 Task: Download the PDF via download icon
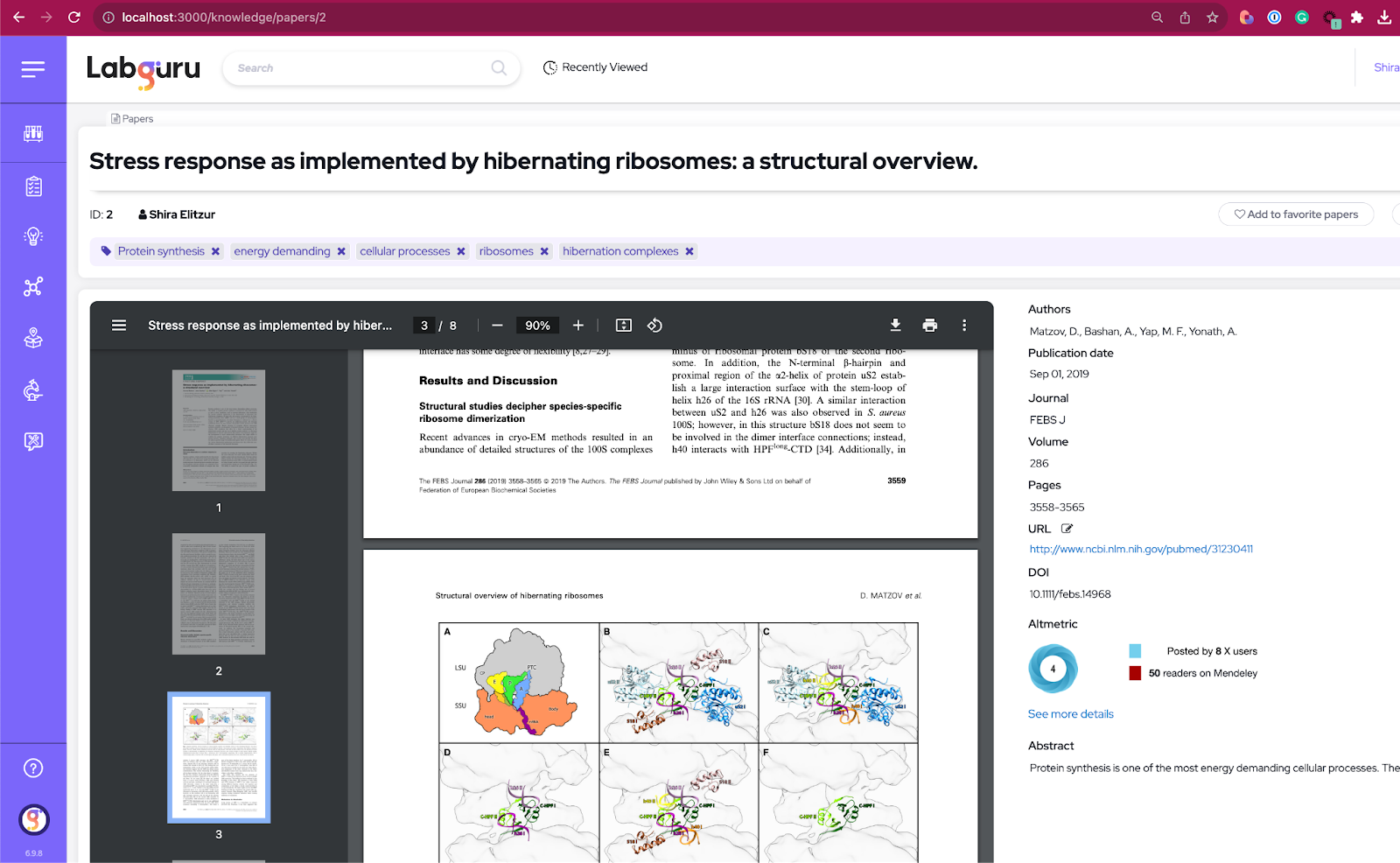(894, 325)
